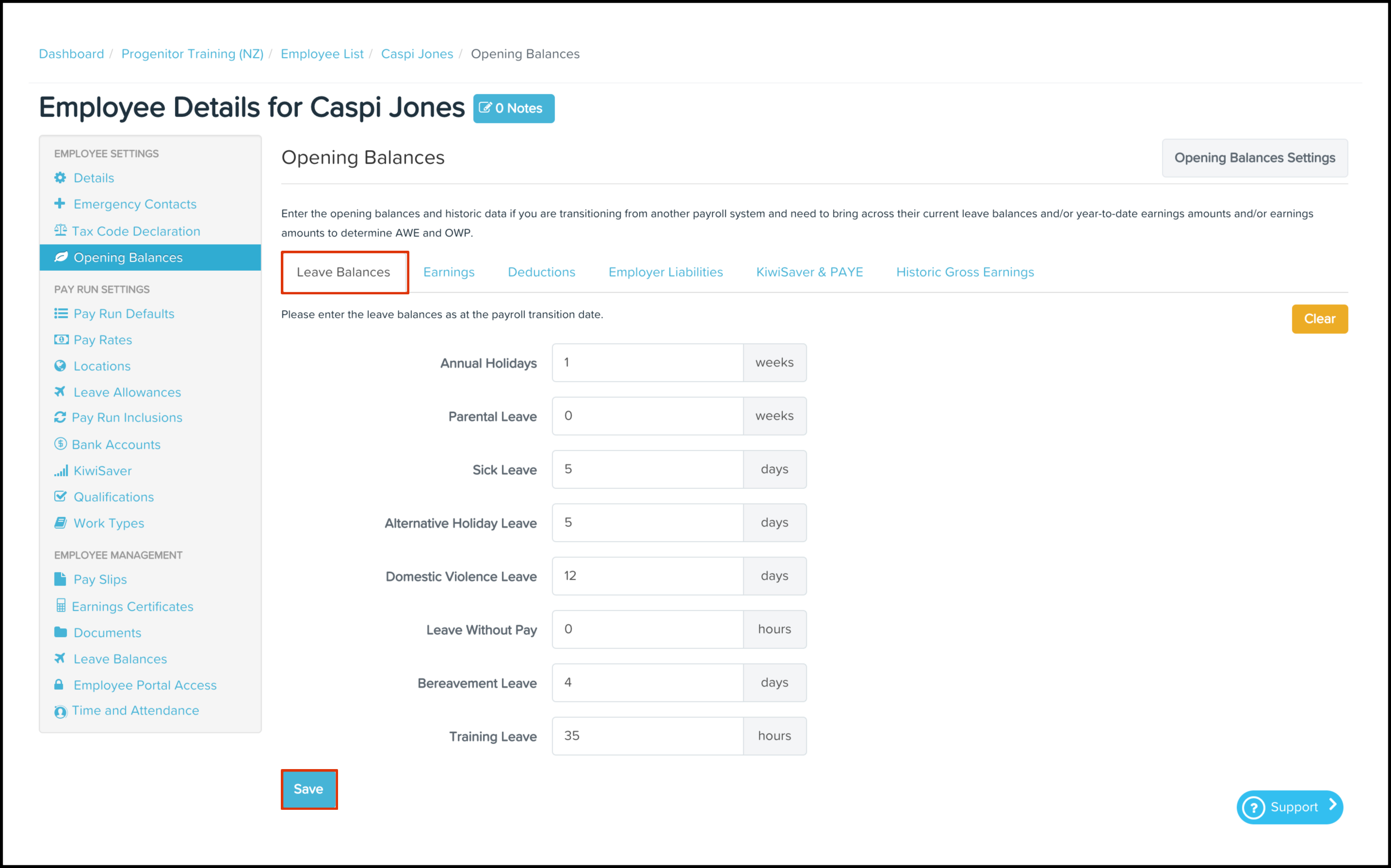Click the question mark Support icon
1391x868 pixels.
coord(1253,808)
